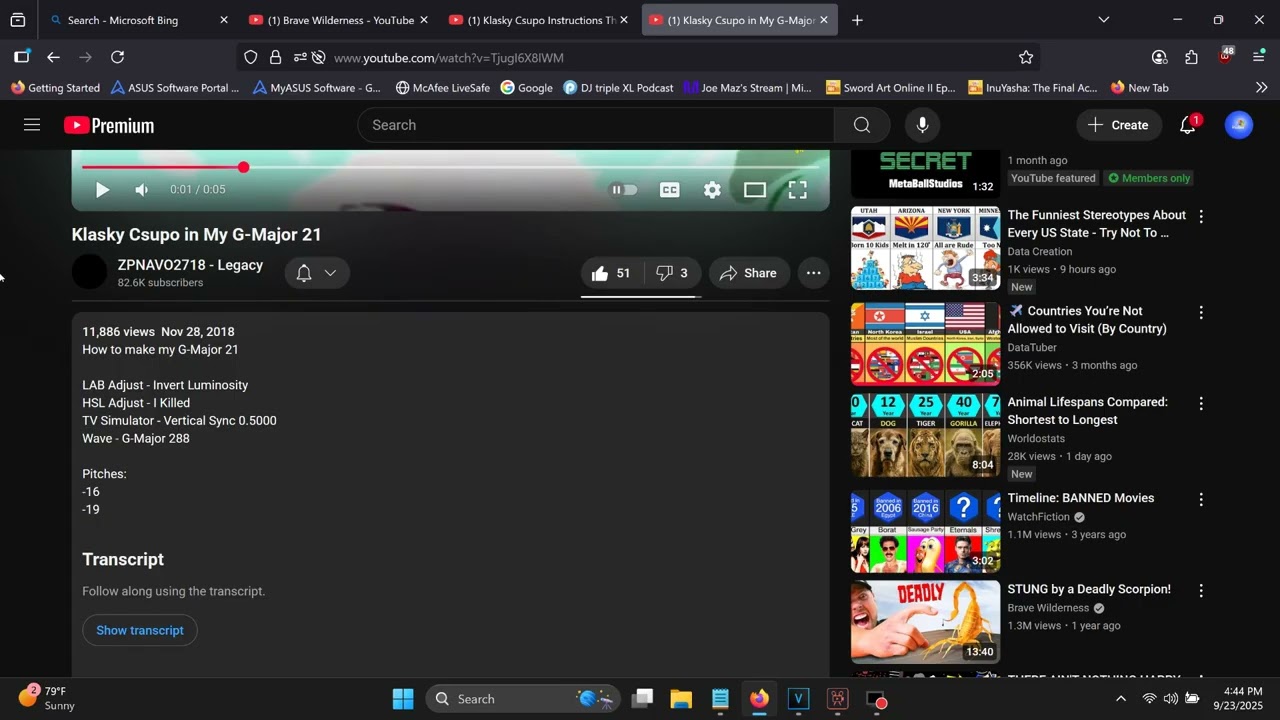
Task: Open the YouTube guide hamburger menu
Action: pyautogui.click(x=32, y=125)
